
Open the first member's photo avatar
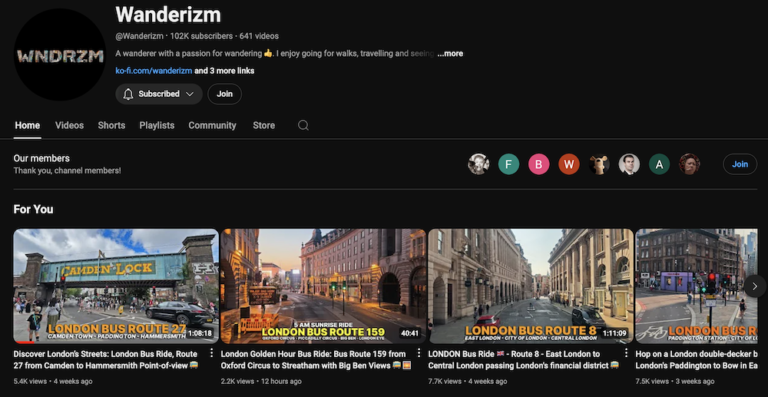pos(479,164)
